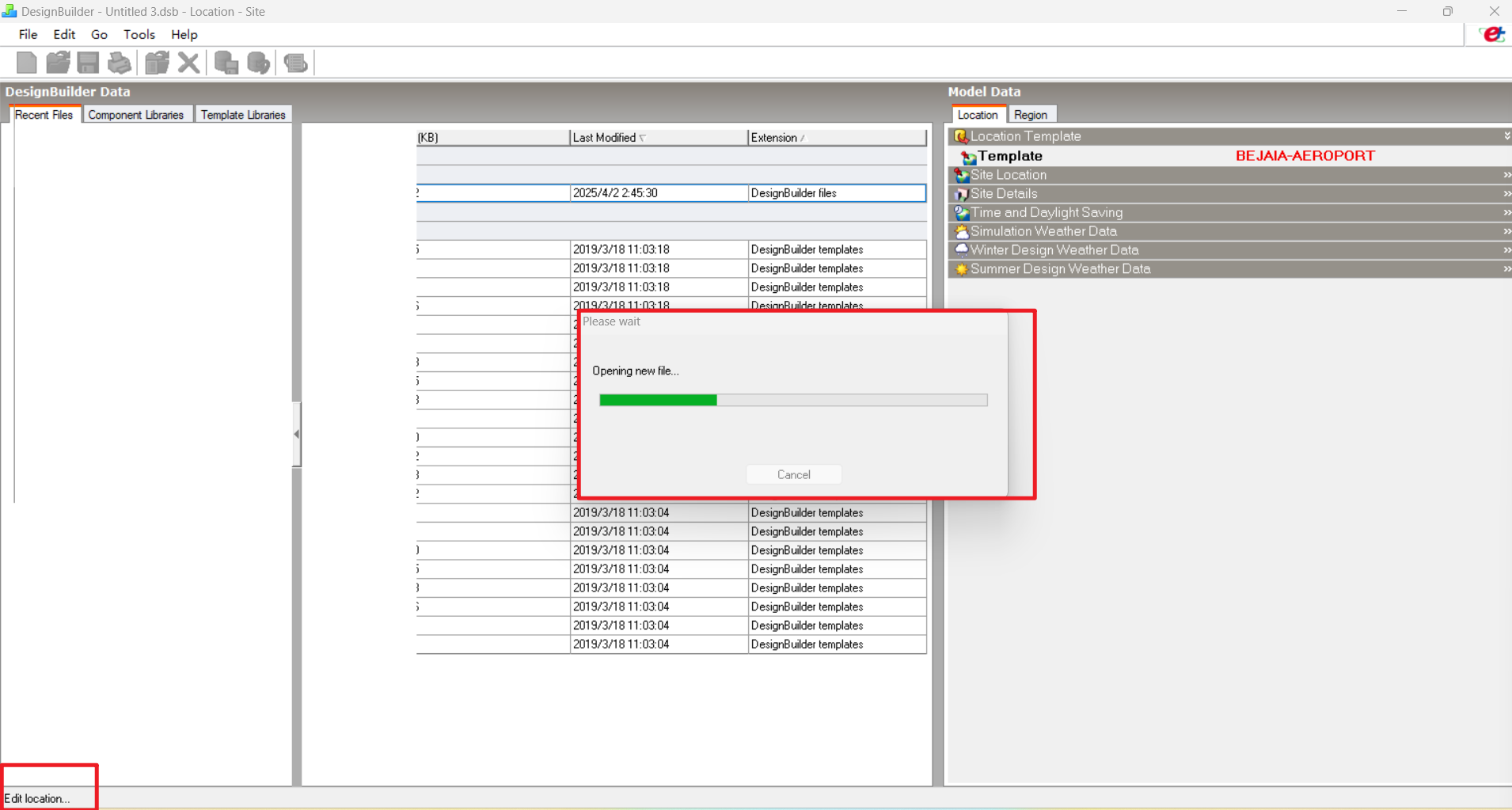
Task: Click the Simulation Weather Data sun-cloud icon
Action: click(x=961, y=231)
